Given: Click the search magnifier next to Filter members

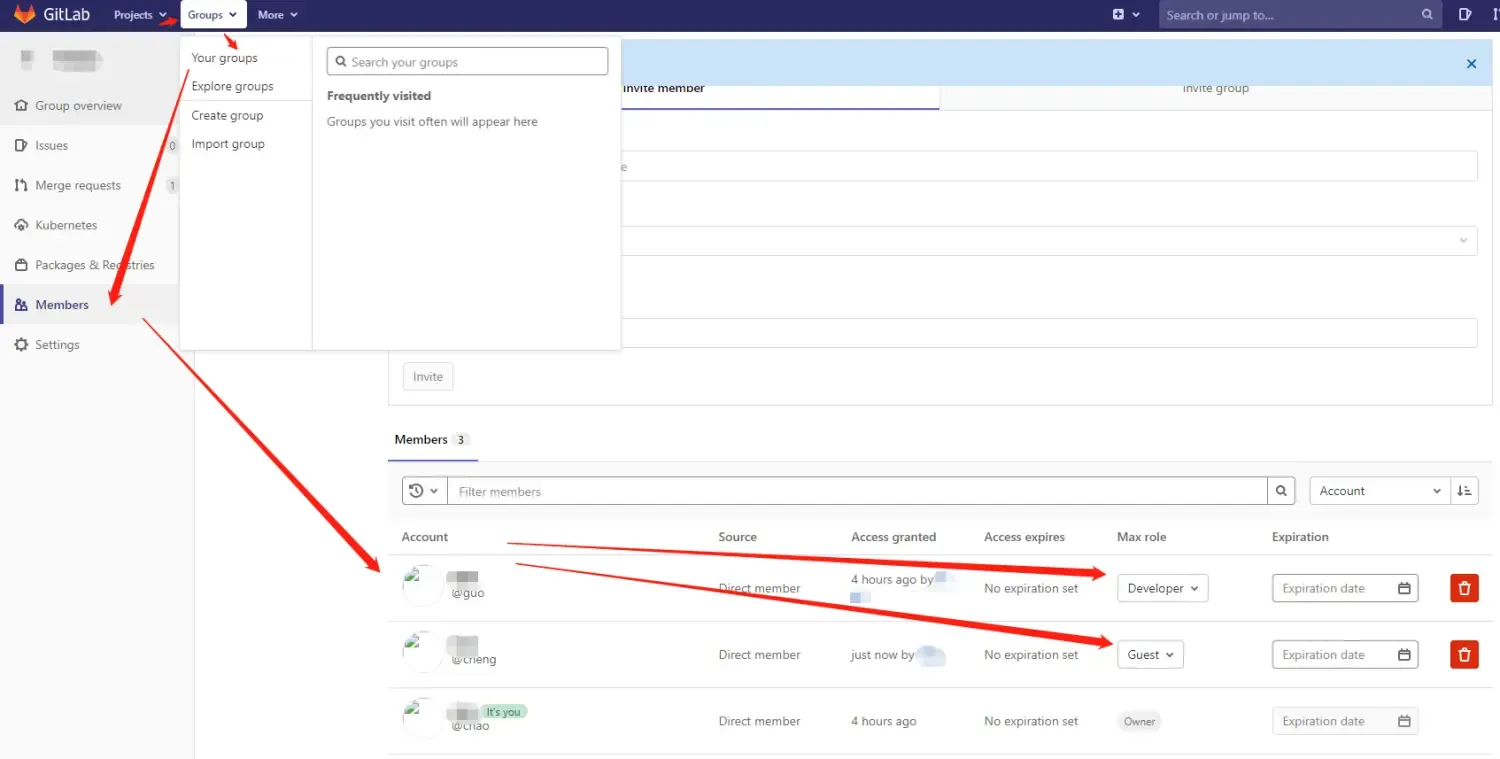Looking at the screenshot, I should pyautogui.click(x=1281, y=491).
